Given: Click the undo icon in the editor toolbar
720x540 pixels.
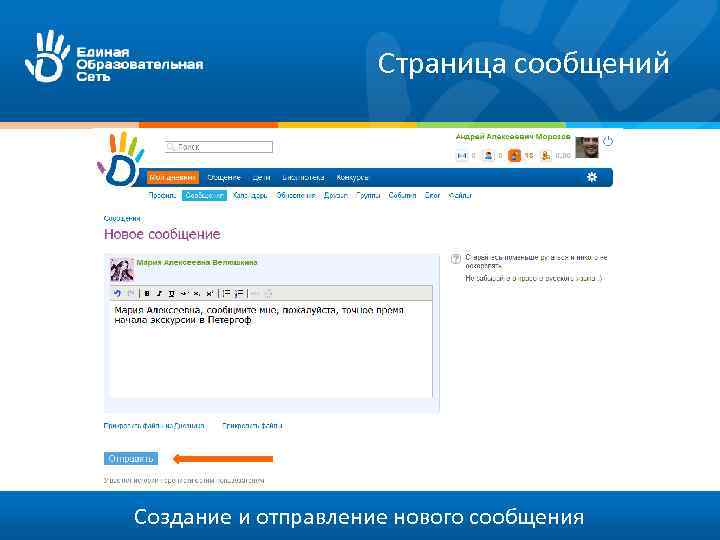Looking at the screenshot, I should [117, 293].
